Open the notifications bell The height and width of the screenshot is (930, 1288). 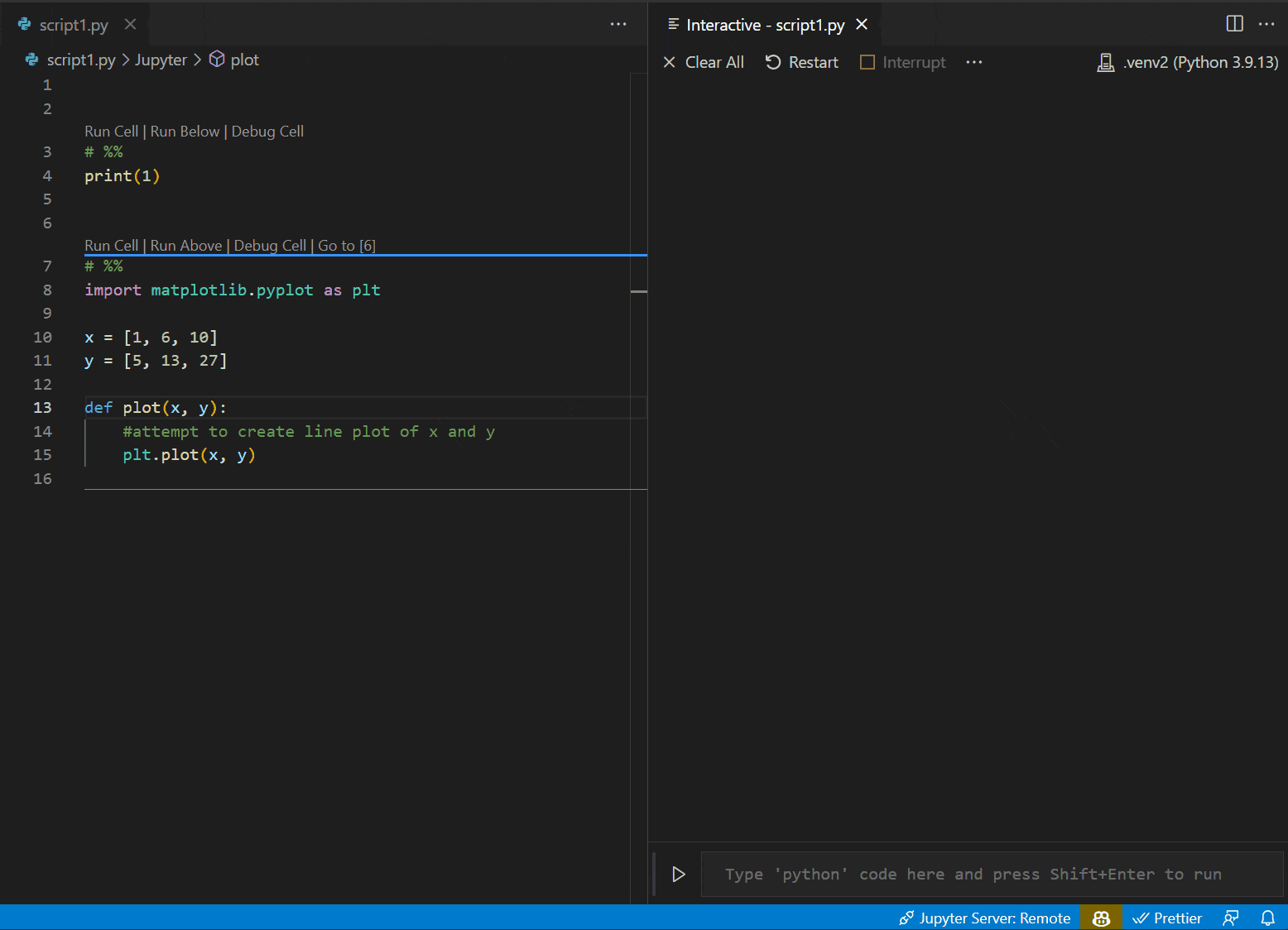tap(1269, 918)
